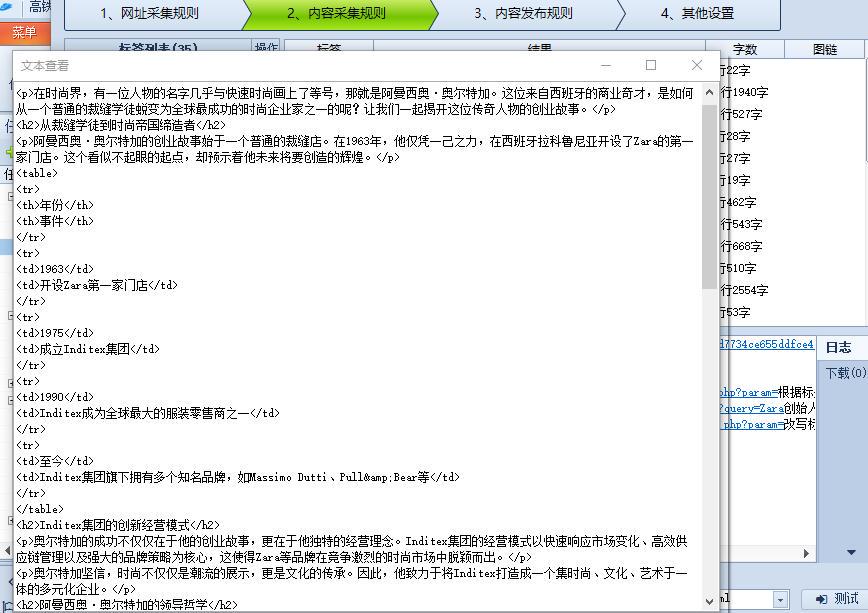Click the <th>事件</th> line
868x613 pixels.
pos(55,221)
